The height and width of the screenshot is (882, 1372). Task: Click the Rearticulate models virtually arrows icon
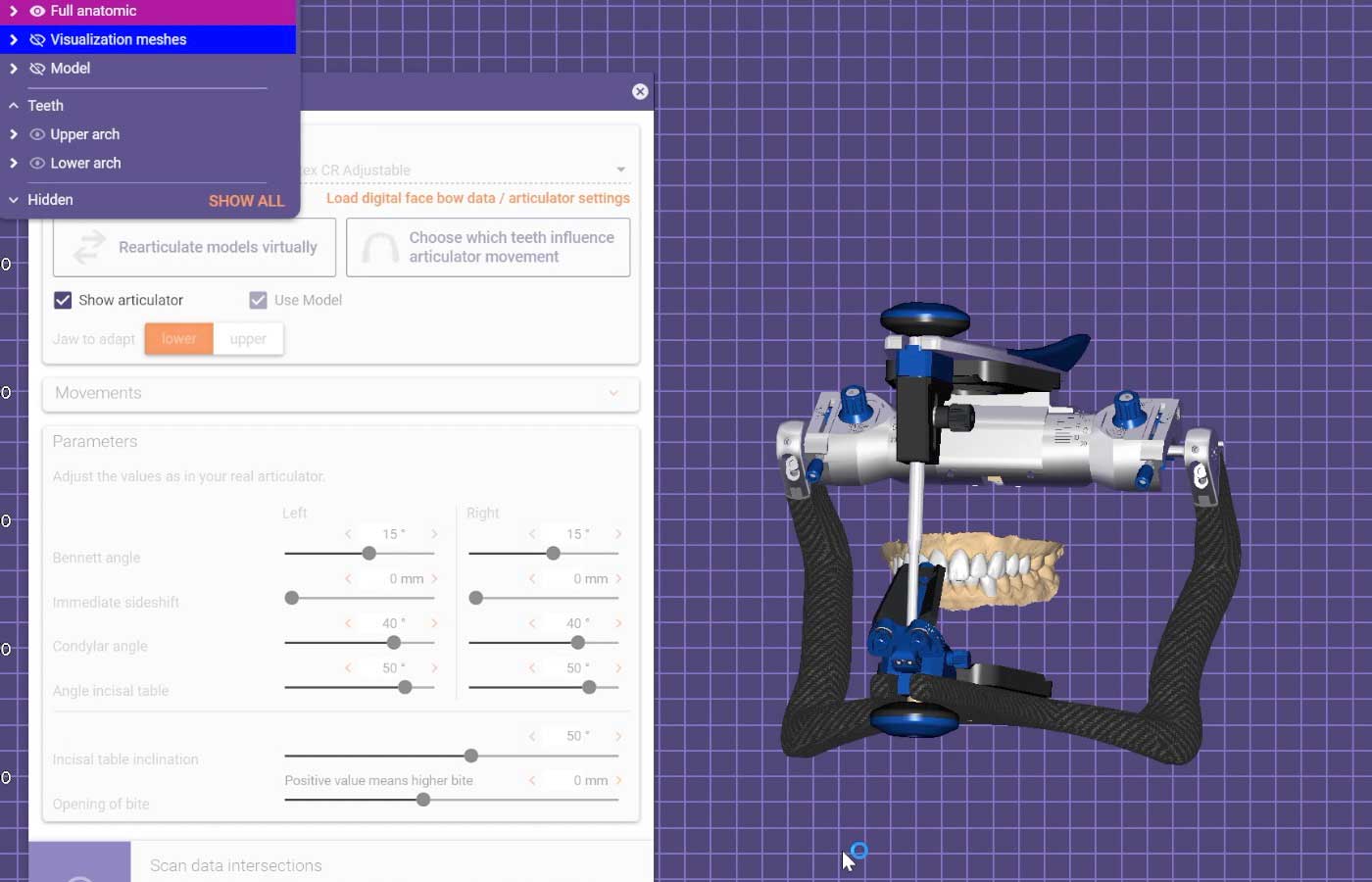pyautogui.click(x=89, y=247)
